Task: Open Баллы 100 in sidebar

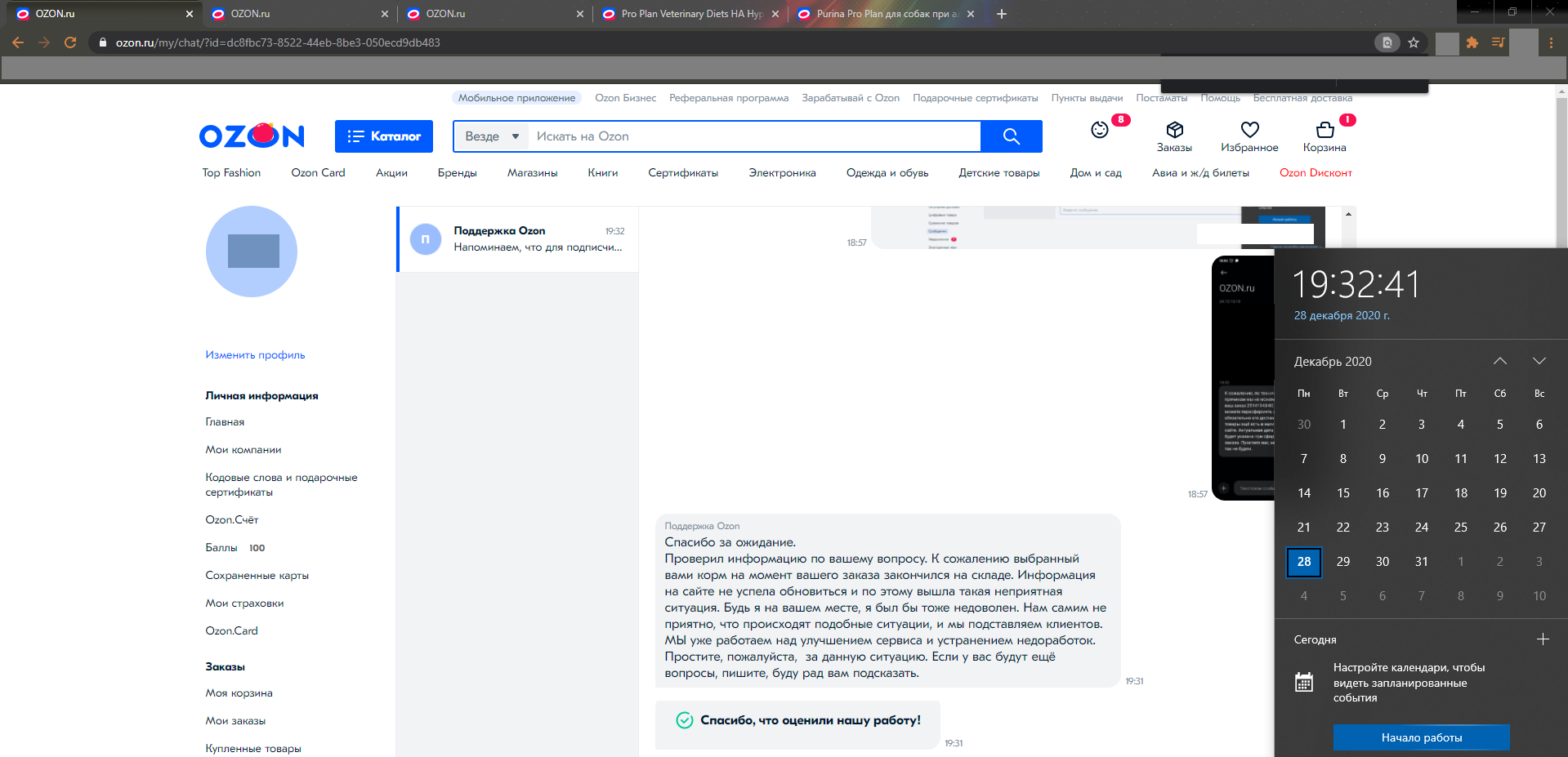Action: pos(235,548)
